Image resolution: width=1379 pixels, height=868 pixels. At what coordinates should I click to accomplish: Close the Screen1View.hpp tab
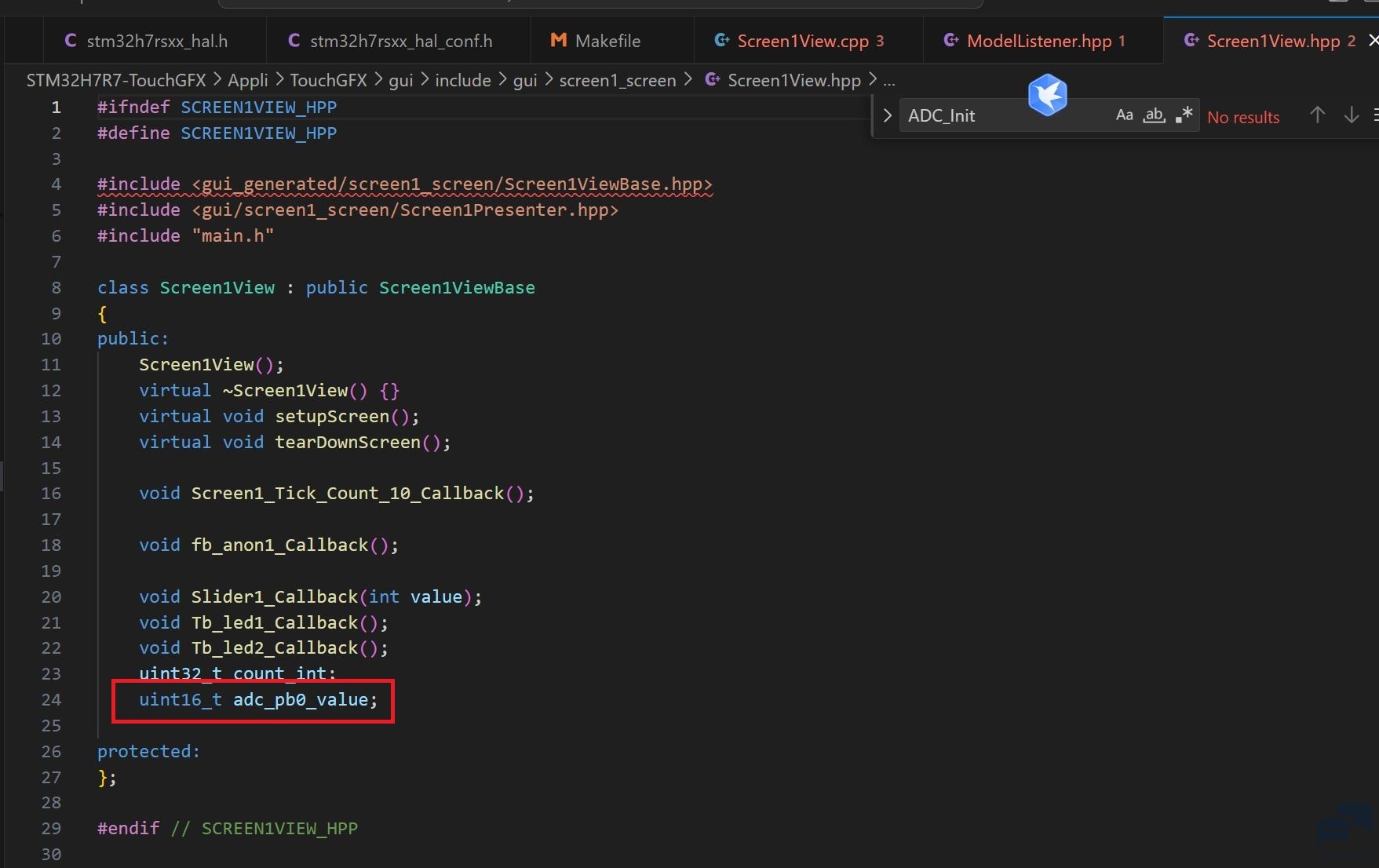[1373, 40]
